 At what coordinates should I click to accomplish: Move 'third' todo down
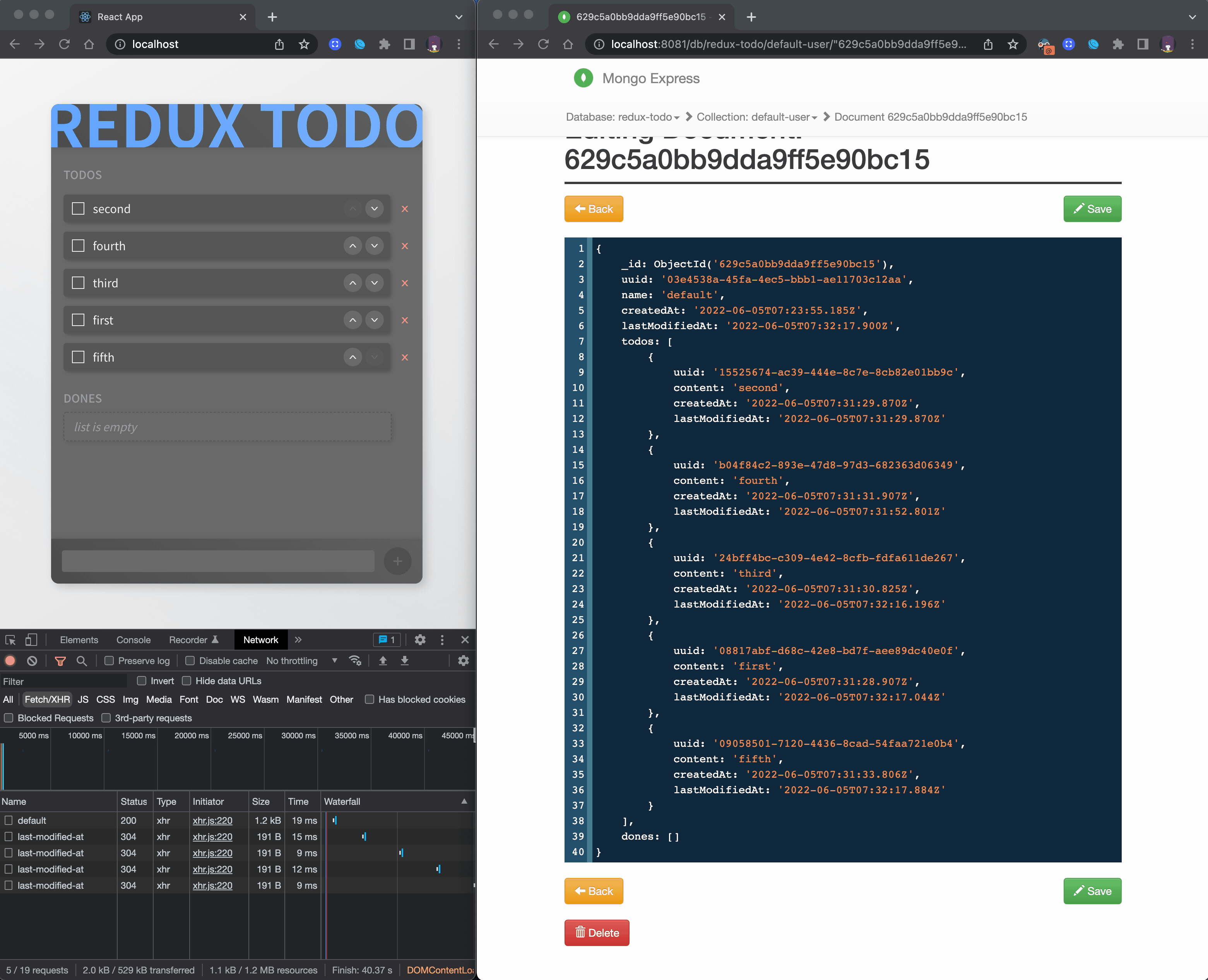pyautogui.click(x=374, y=283)
